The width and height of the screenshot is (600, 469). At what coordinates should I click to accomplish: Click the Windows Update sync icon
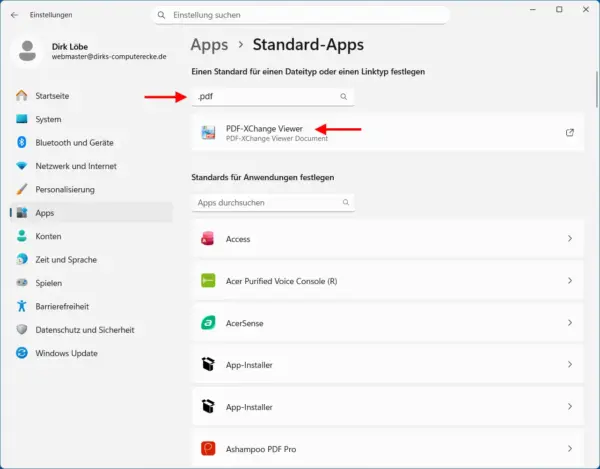pyautogui.click(x=22, y=353)
